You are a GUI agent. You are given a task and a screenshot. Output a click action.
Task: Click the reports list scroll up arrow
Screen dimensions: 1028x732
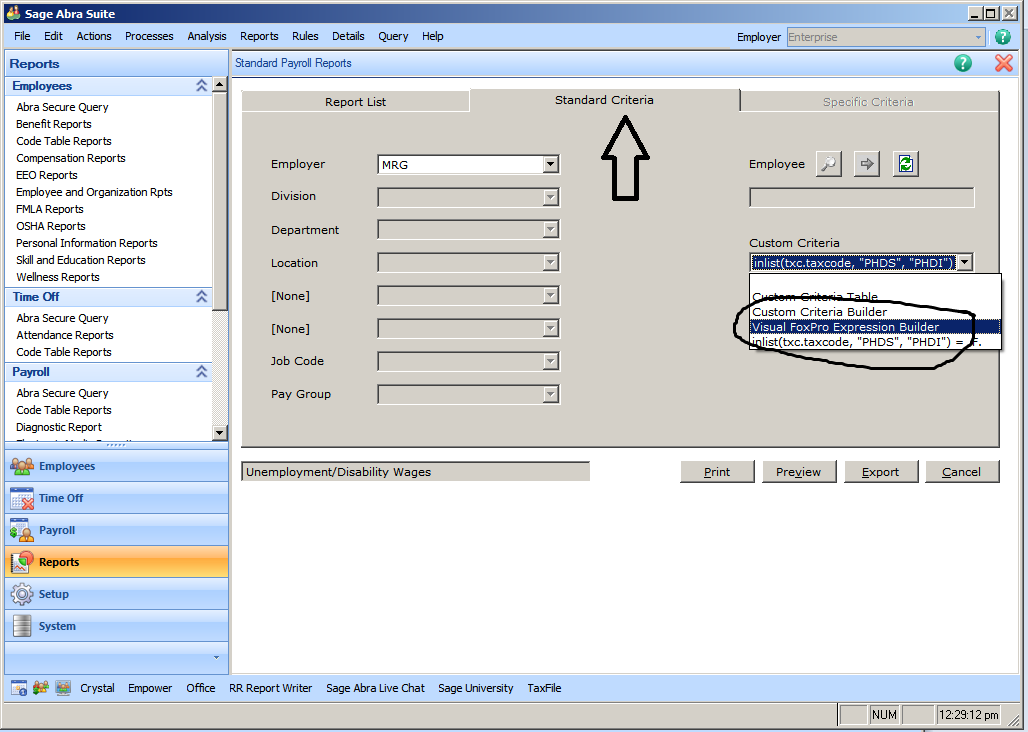tap(220, 85)
